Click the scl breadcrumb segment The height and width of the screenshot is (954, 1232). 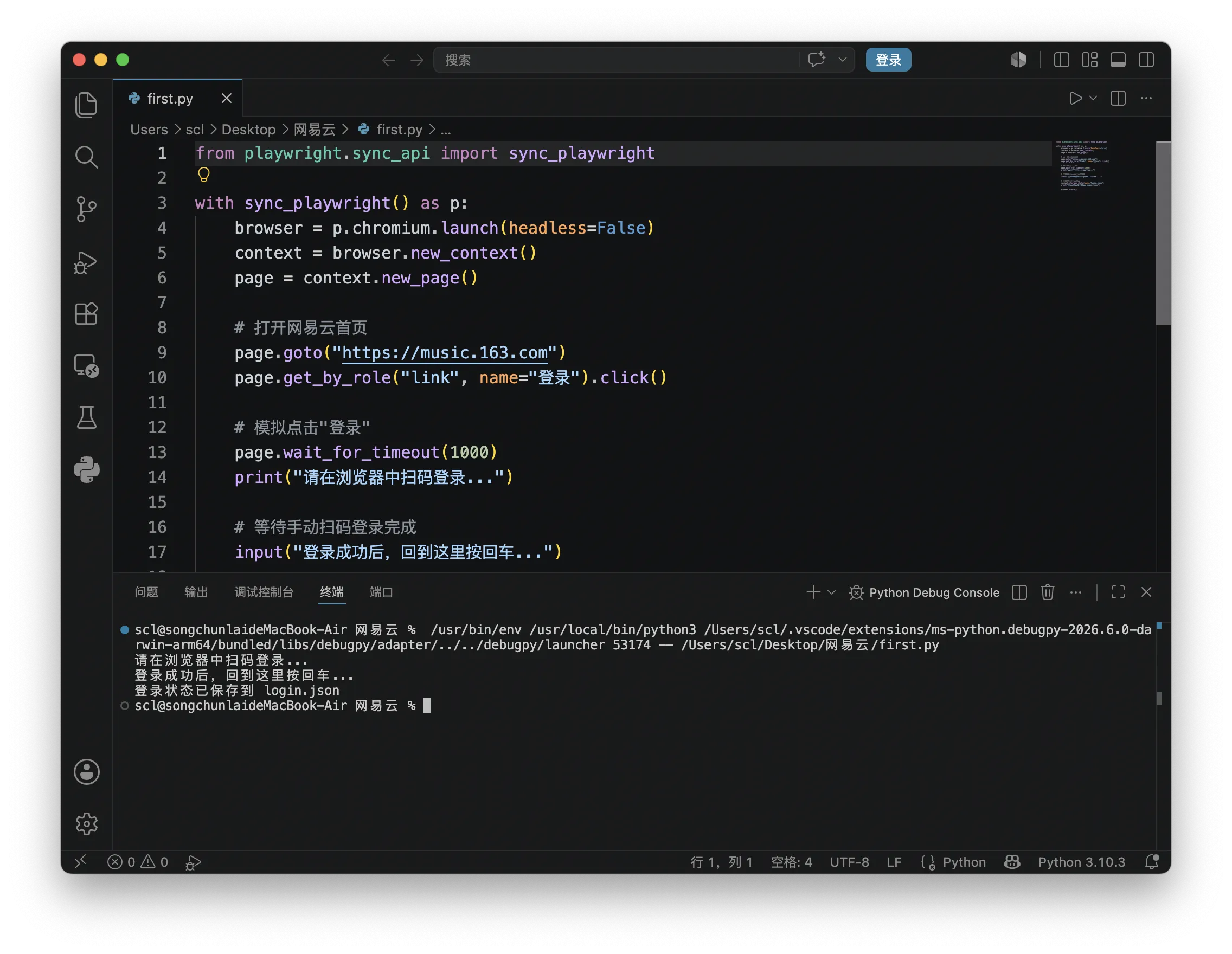(195, 130)
